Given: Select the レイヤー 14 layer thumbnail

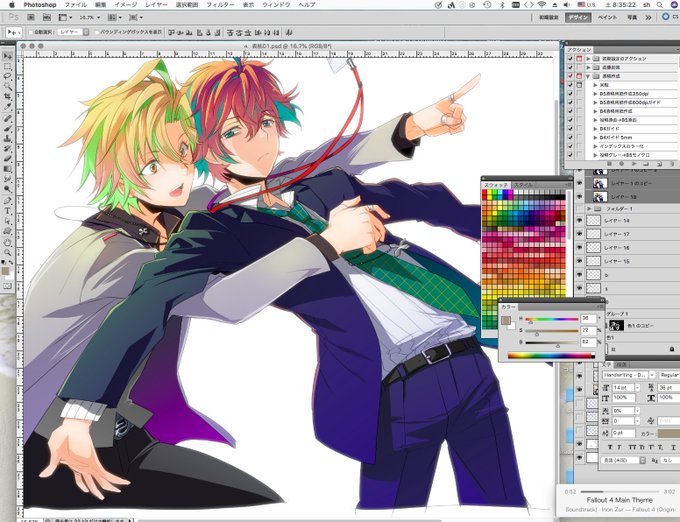Looking at the screenshot, I should tap(593, 221).
